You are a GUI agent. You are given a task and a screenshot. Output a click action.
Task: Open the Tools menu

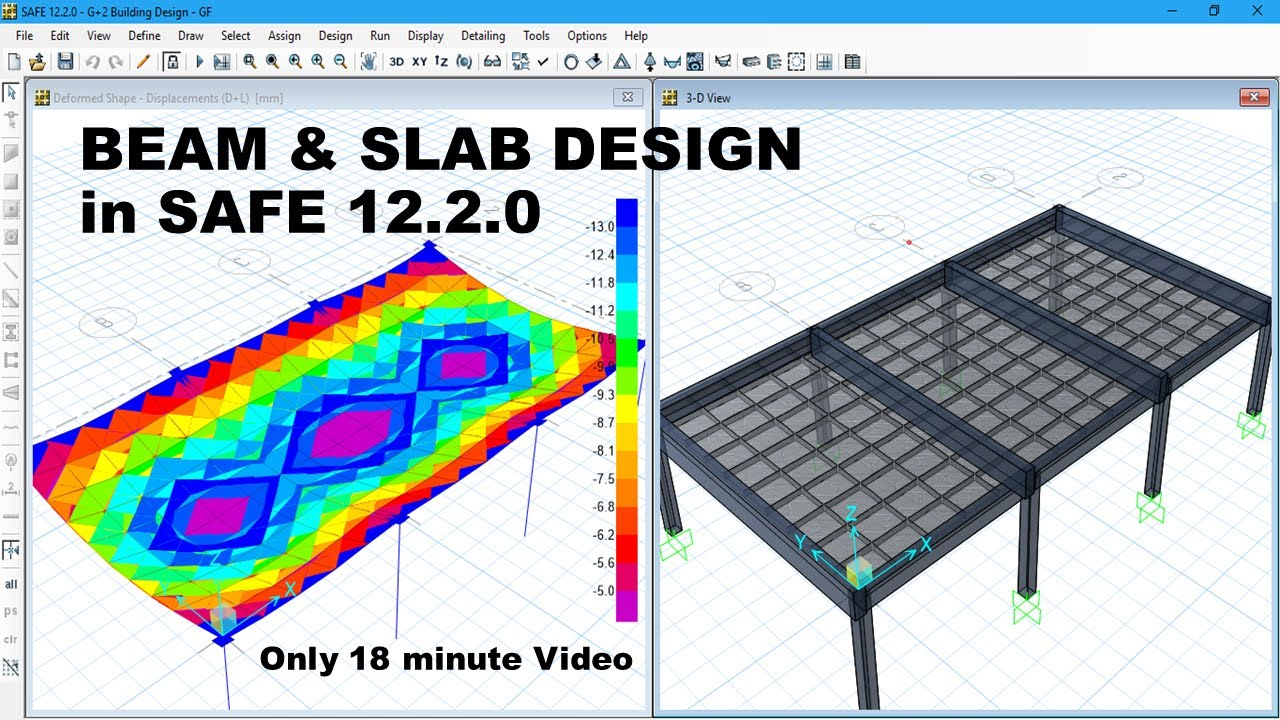536,35
